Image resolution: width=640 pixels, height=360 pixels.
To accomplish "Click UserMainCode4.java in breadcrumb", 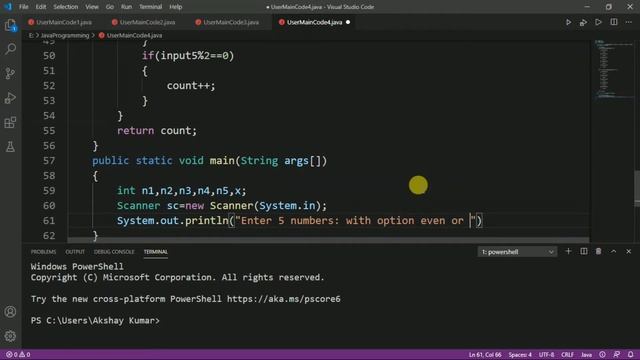I will click(134, 36).
